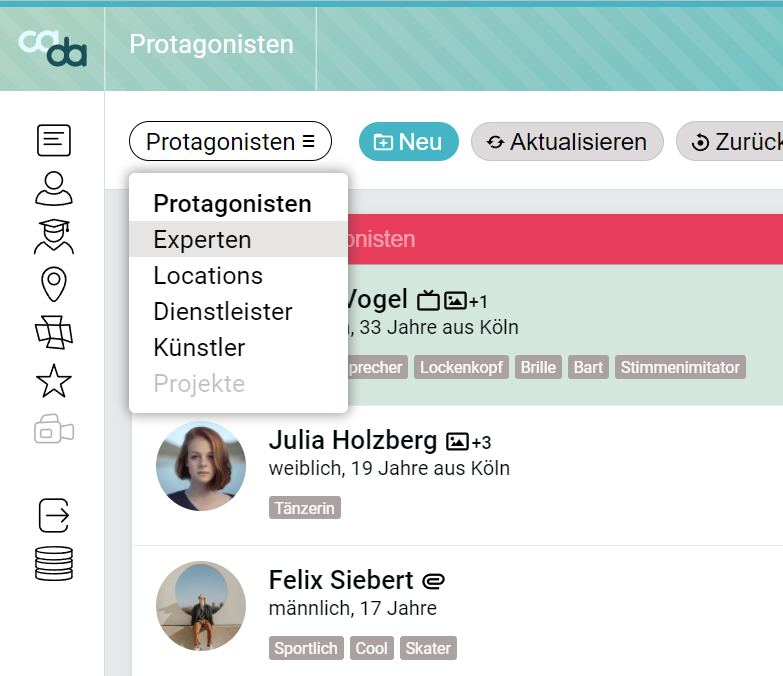
Task: Open the graduate expert sidebar icon
Action: click(53, 237)
